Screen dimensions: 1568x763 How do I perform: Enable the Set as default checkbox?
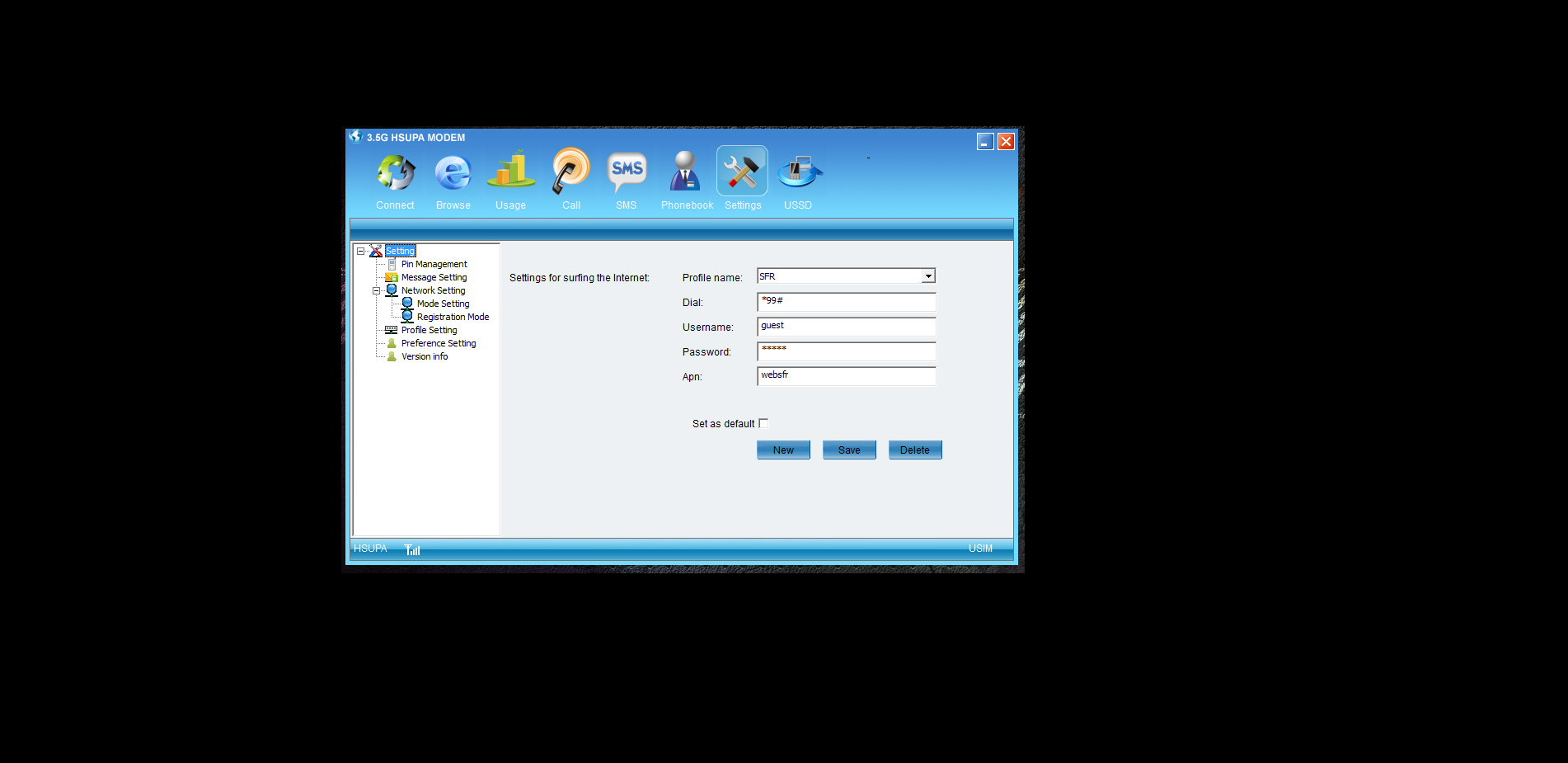tap(763, 424)
